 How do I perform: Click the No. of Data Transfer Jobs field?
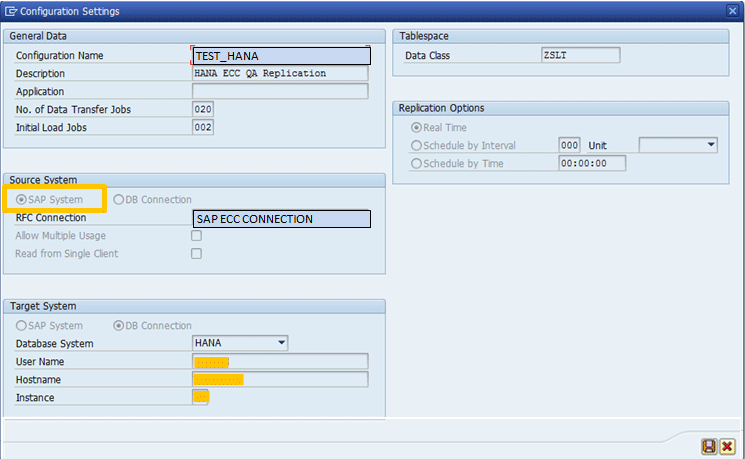click(x=203, y=109)
